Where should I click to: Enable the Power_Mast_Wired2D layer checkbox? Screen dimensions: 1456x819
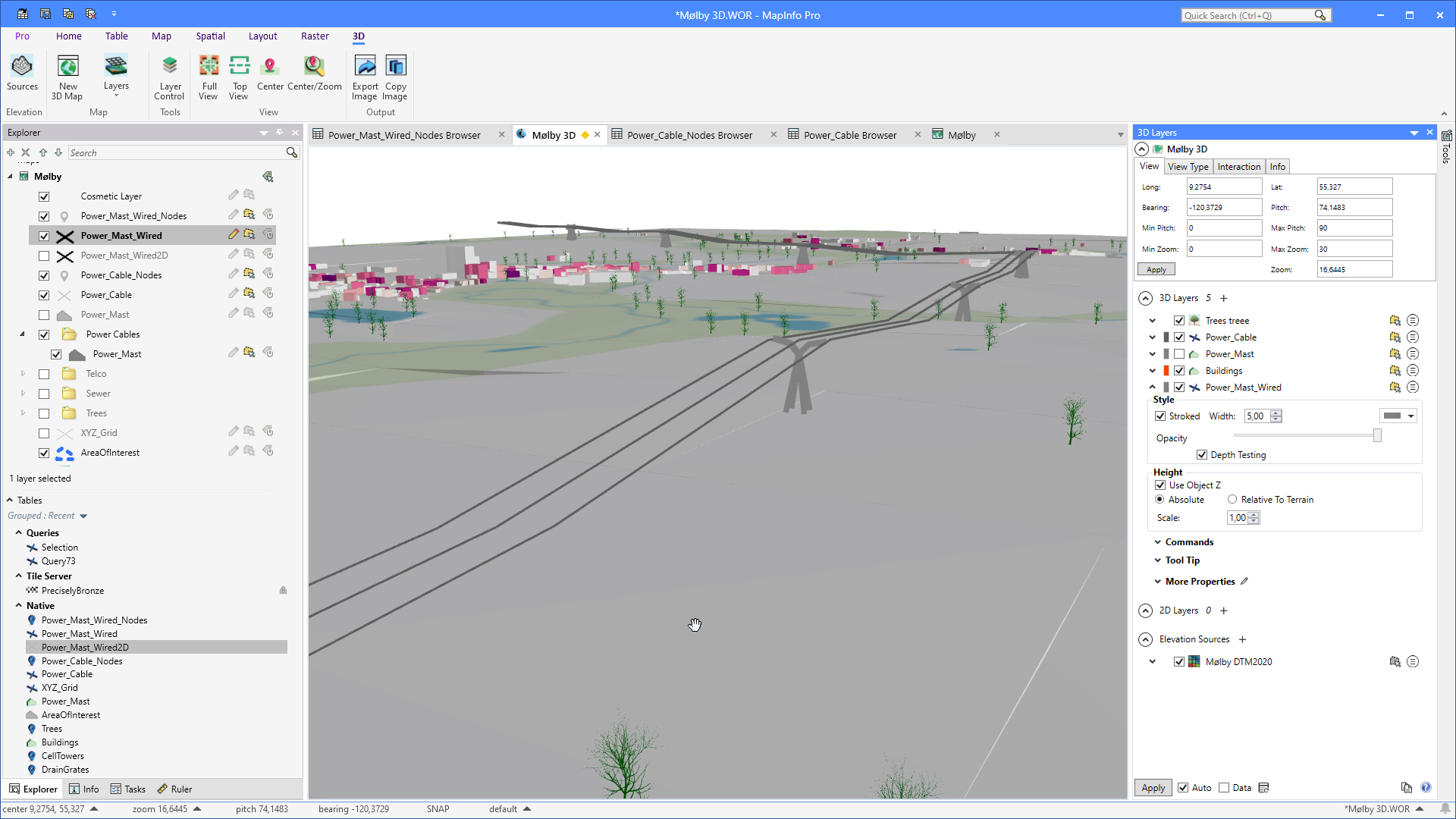coord(44,256)
